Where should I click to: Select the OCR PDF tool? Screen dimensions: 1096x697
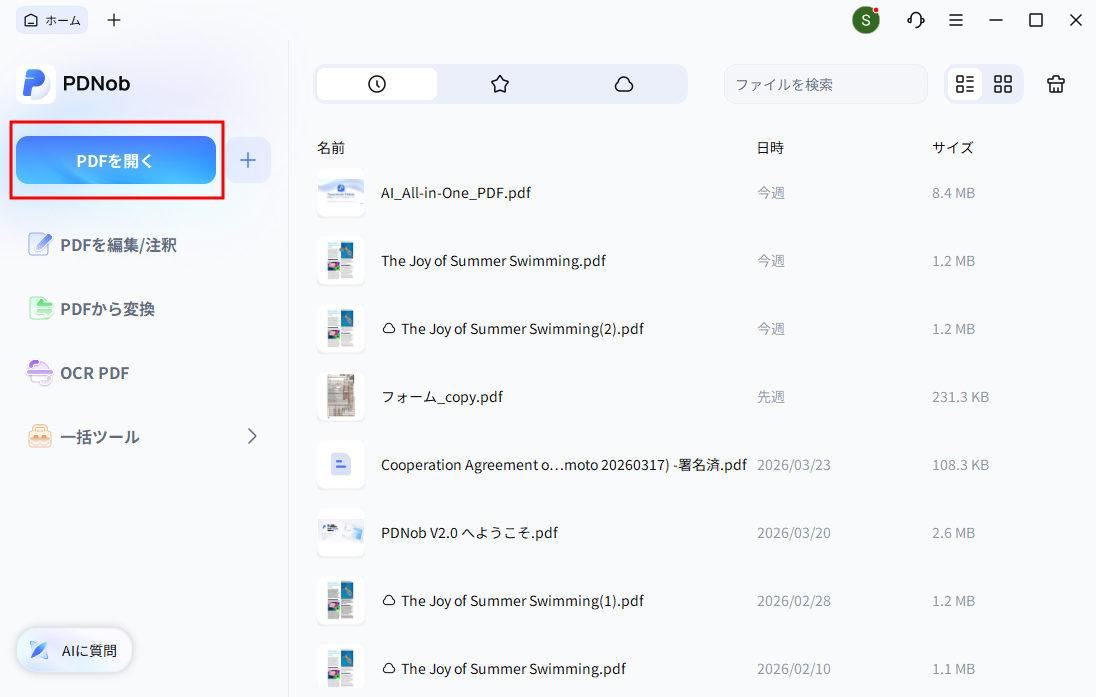[x=92, y=372]
